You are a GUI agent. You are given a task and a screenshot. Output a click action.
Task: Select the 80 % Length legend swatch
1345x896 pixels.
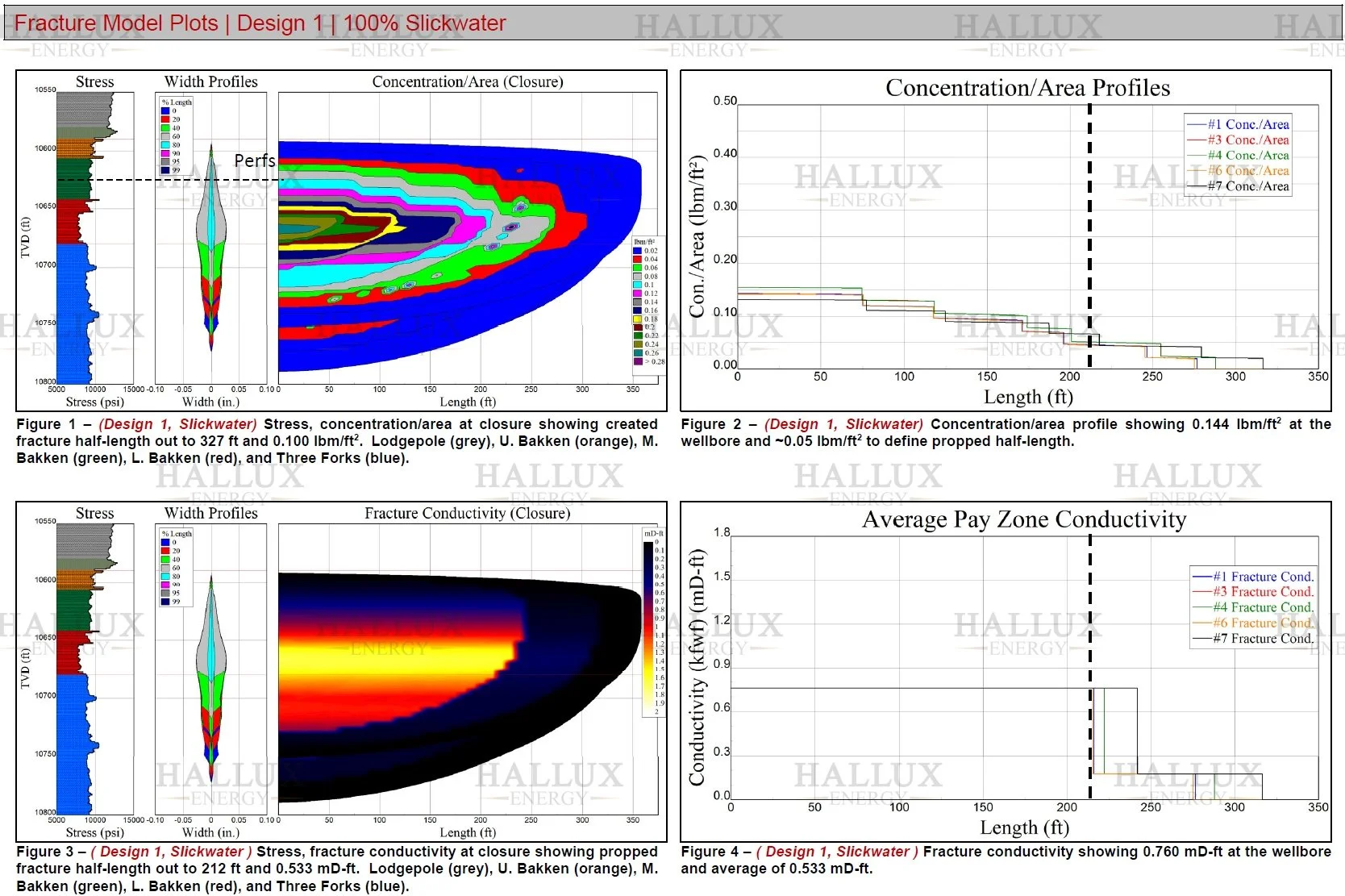[x=165, y=145]
